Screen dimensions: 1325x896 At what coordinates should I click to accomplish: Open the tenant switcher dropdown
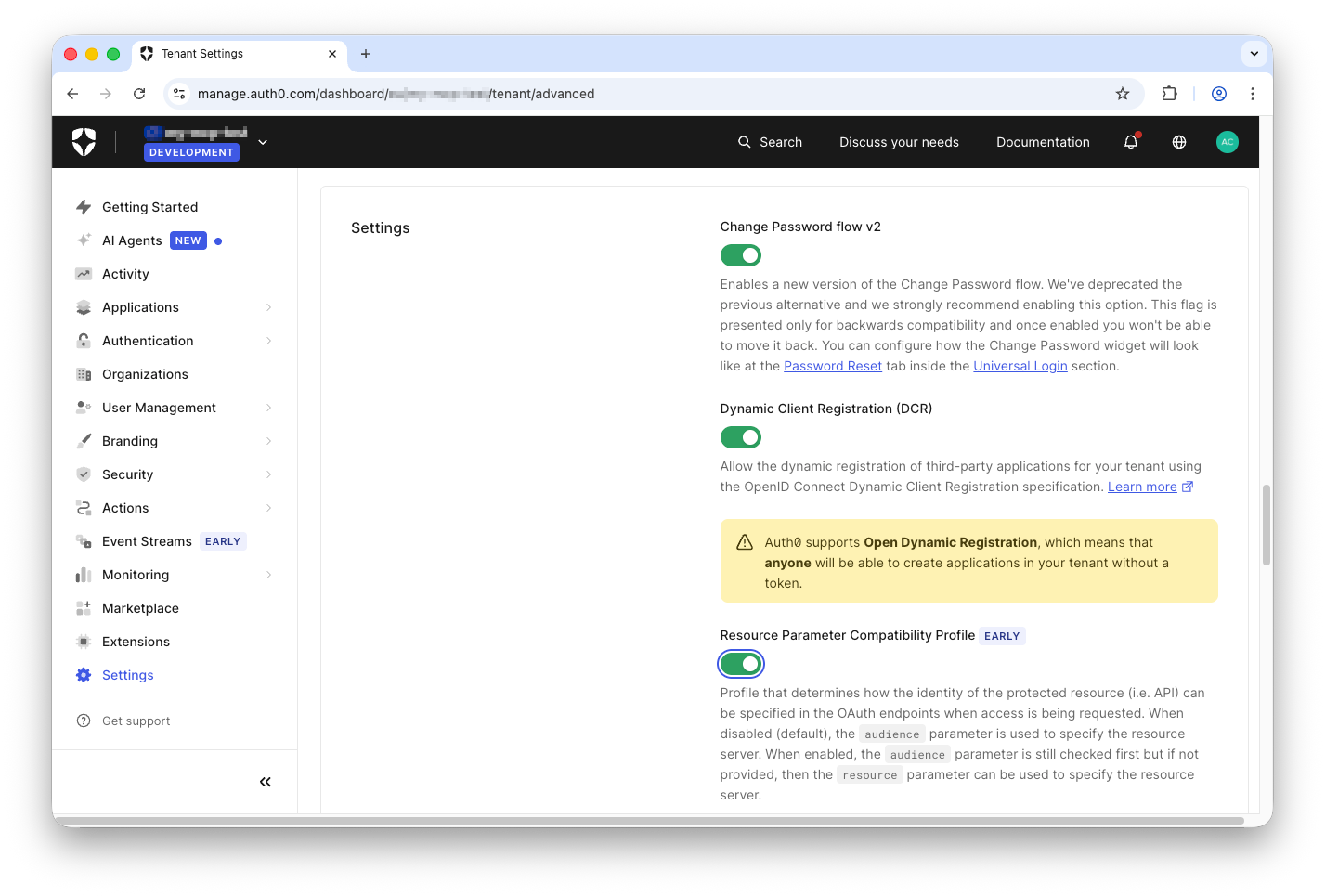(x=262, y=142)
